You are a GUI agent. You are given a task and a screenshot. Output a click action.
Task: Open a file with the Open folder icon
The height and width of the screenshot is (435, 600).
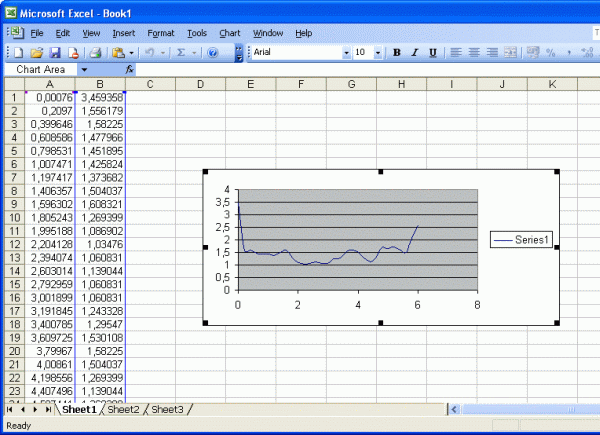(x=37, y=52)
